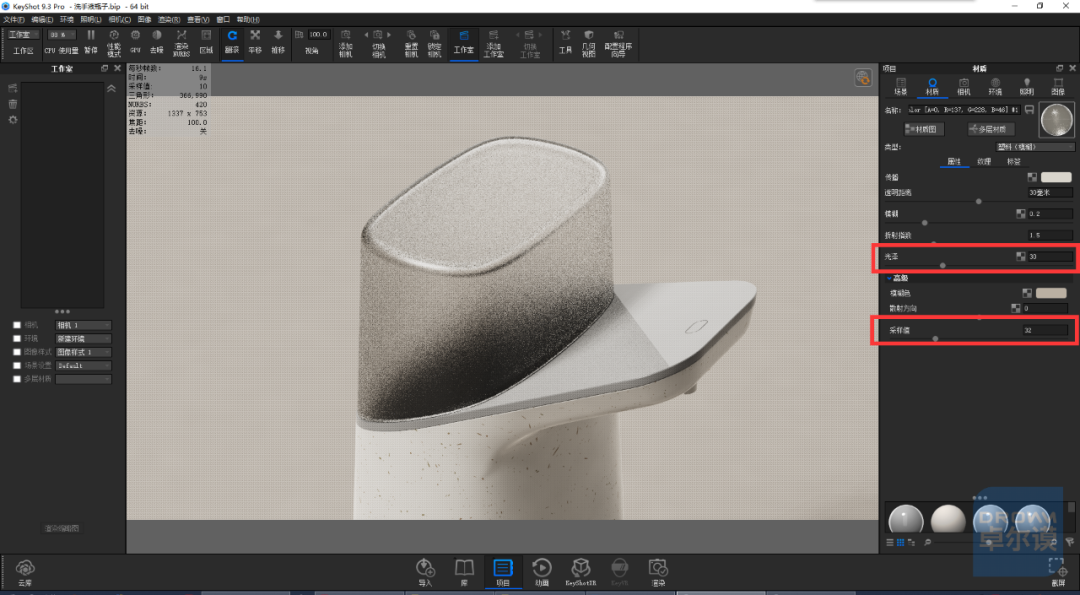
Task: Toggle the 去噪 denoise icon
Action: (157, 41)
